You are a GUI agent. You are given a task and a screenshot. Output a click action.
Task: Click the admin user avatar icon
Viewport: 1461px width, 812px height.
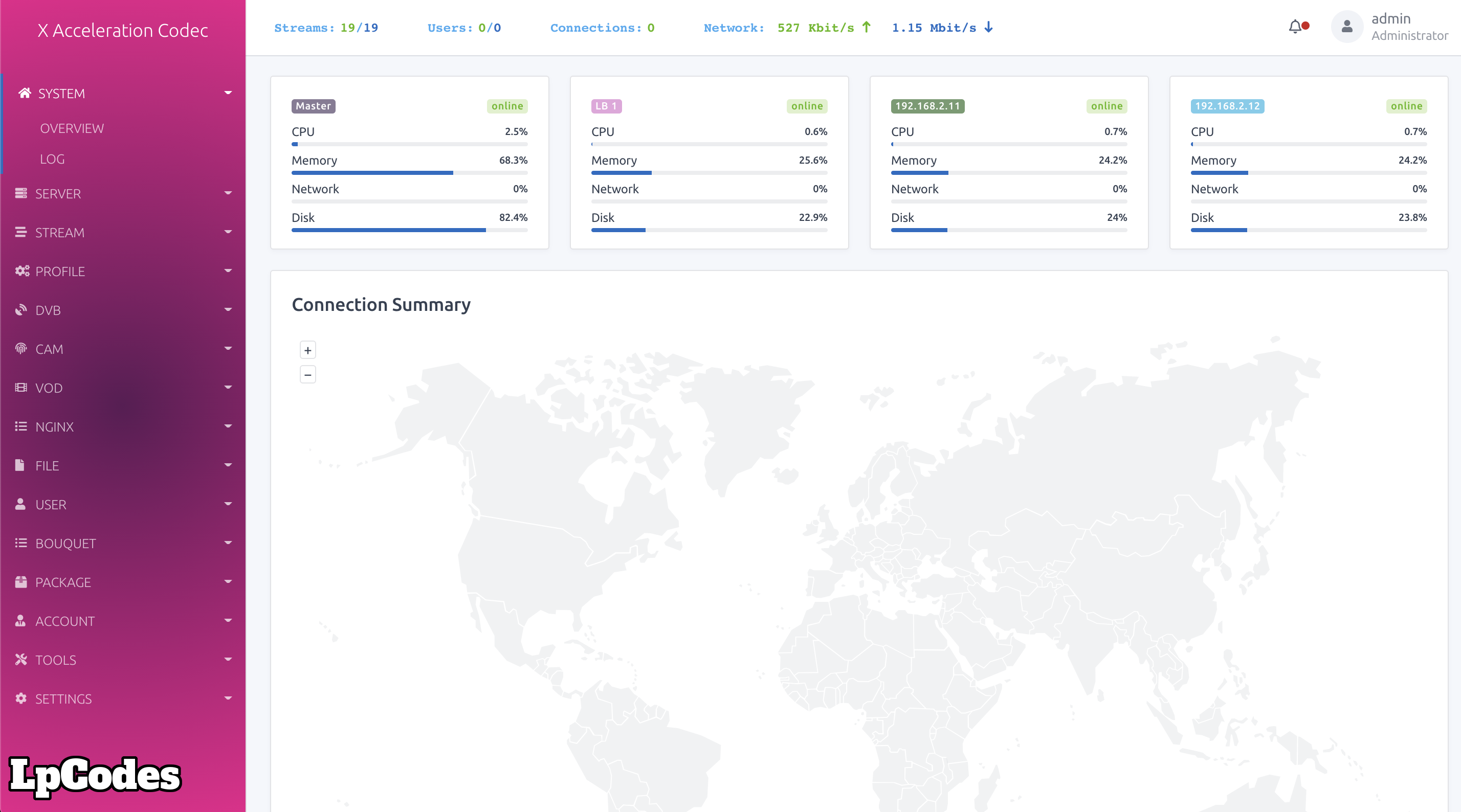coord(1346,27)
